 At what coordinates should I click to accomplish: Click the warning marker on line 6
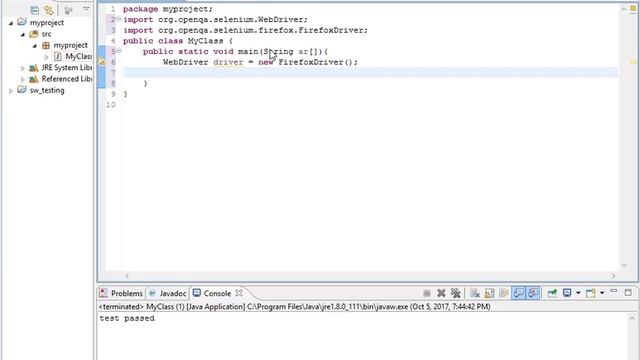tap(102, 62)
